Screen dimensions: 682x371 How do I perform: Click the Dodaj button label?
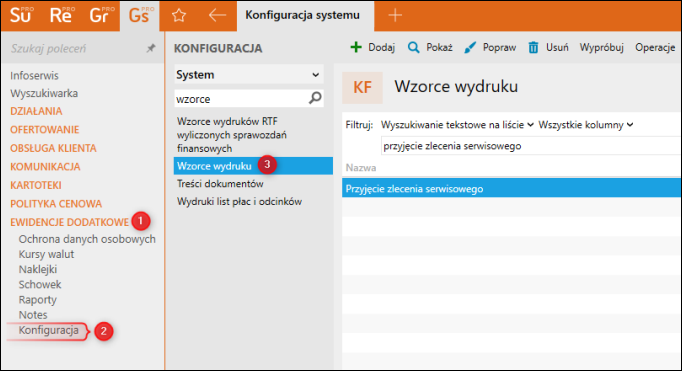click(381, 47)
